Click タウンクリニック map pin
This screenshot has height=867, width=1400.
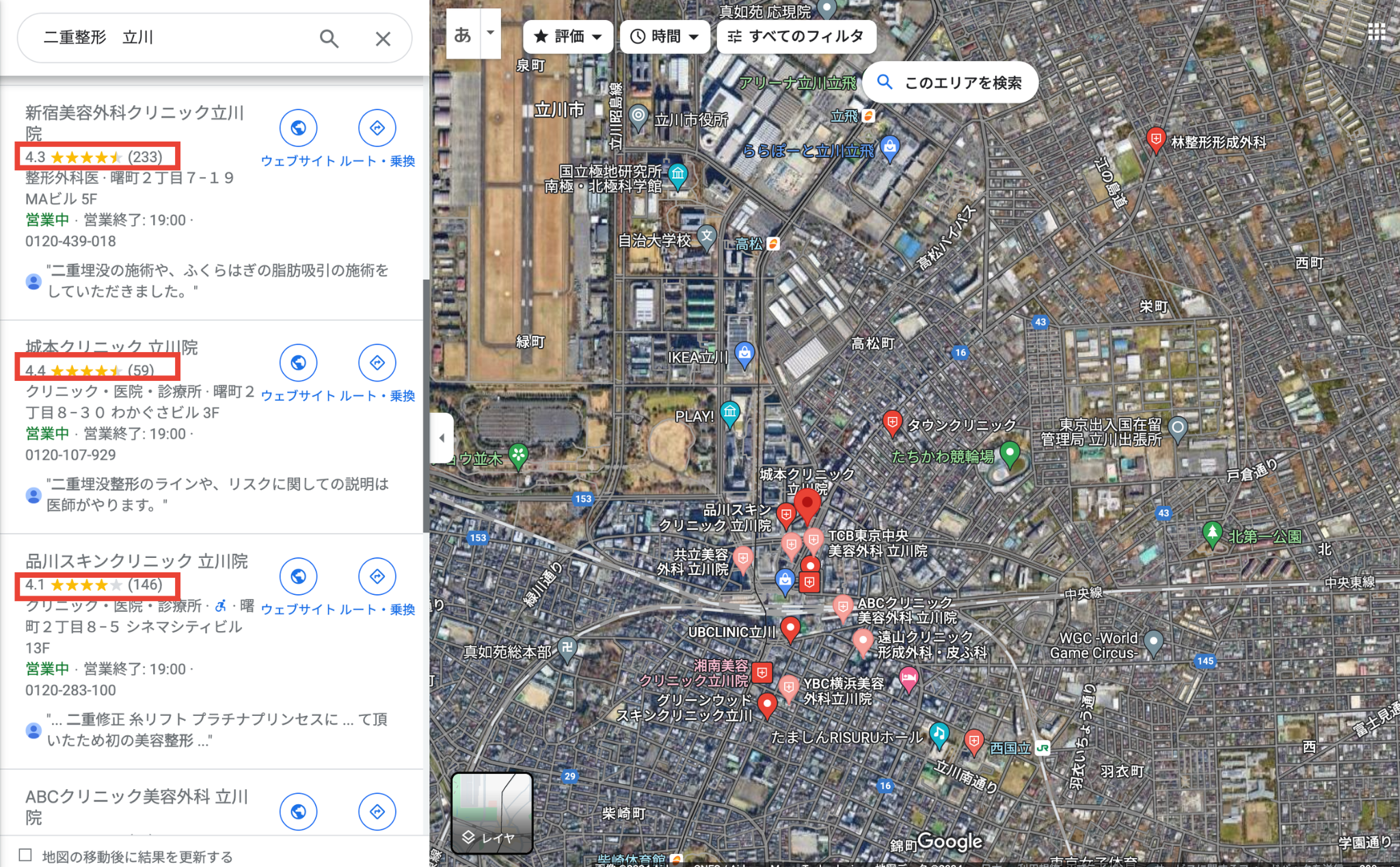891,423
